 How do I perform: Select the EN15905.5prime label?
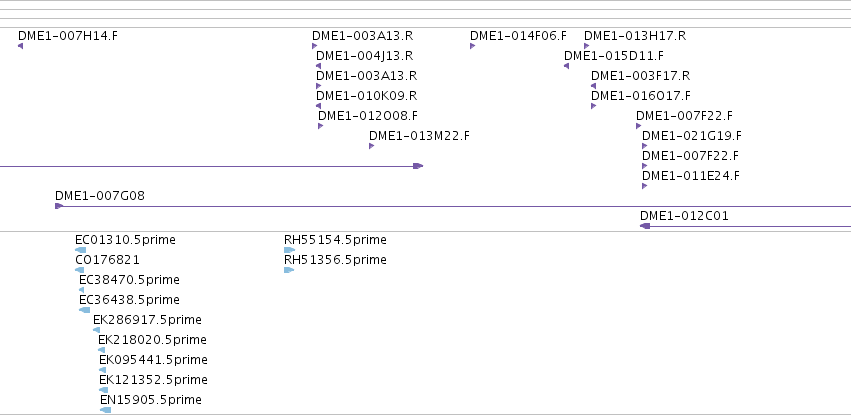(151, 400)
